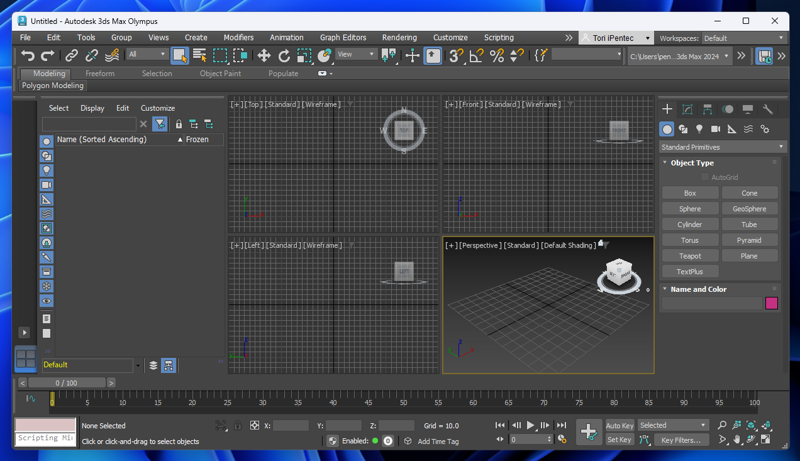Toggle Percent Snap icon
The image size is (800, 461).
[x=496, y=56]
